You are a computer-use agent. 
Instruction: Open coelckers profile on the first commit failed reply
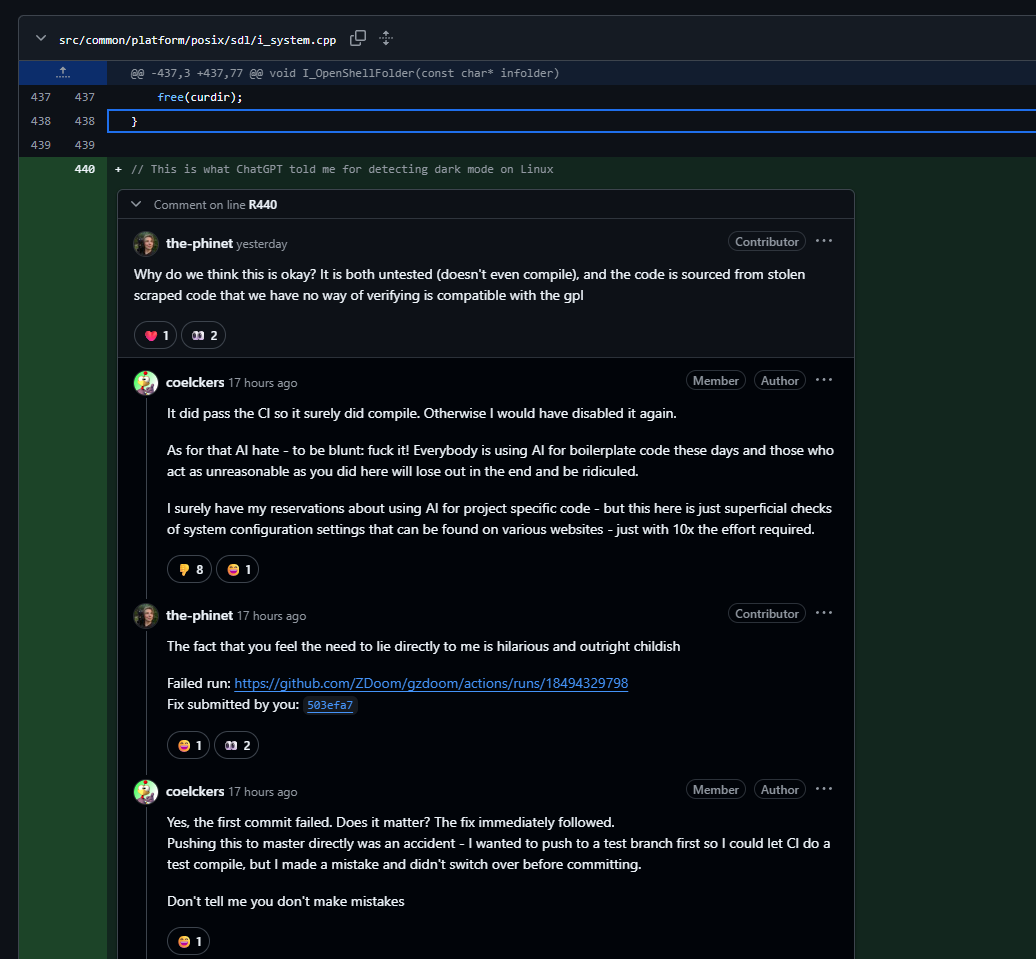(x=195, y=791)
